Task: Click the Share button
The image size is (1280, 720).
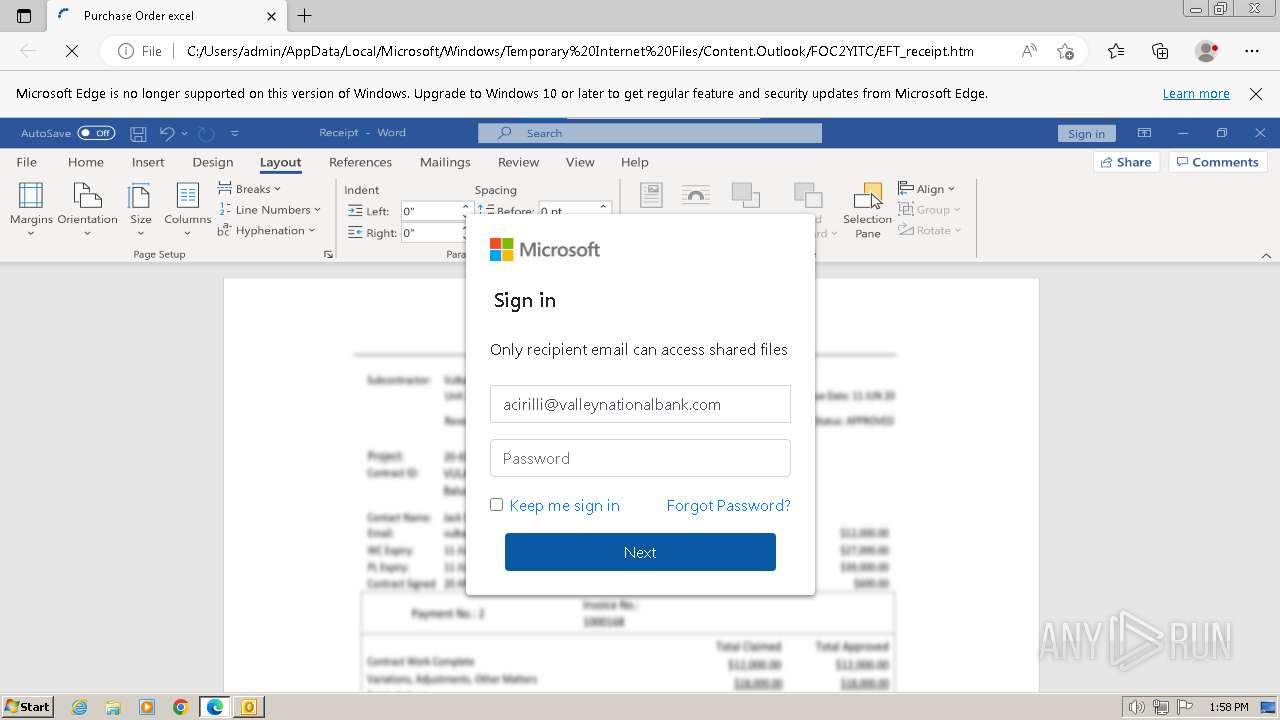Action: 1126,162
